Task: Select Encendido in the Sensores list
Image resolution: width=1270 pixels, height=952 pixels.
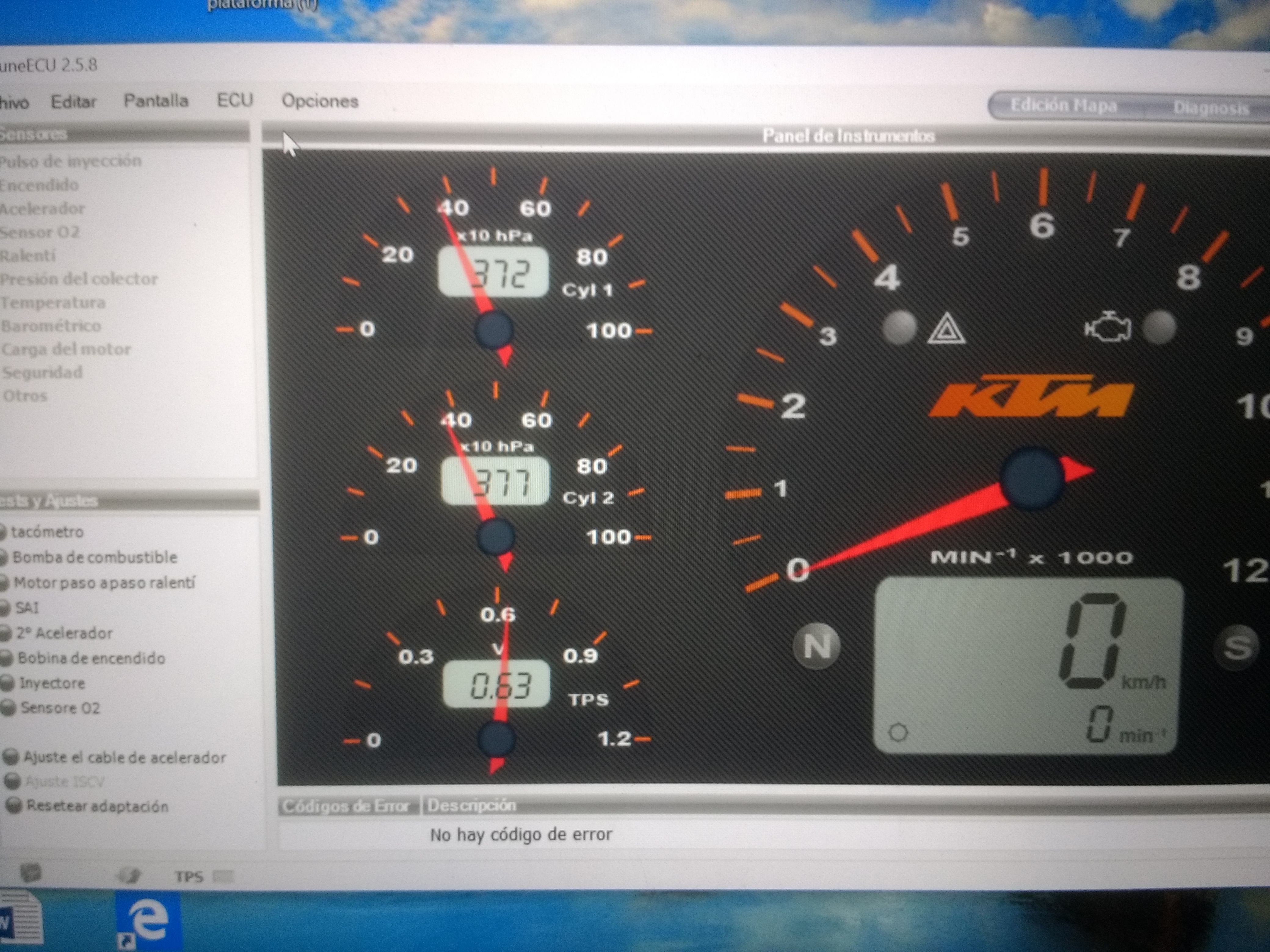Action: tap(39, 185)
